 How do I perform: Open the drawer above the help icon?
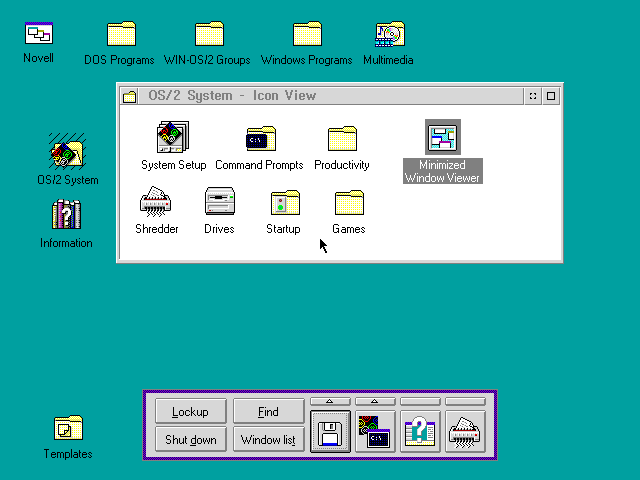pyautogui.click(x=420, y=402)
